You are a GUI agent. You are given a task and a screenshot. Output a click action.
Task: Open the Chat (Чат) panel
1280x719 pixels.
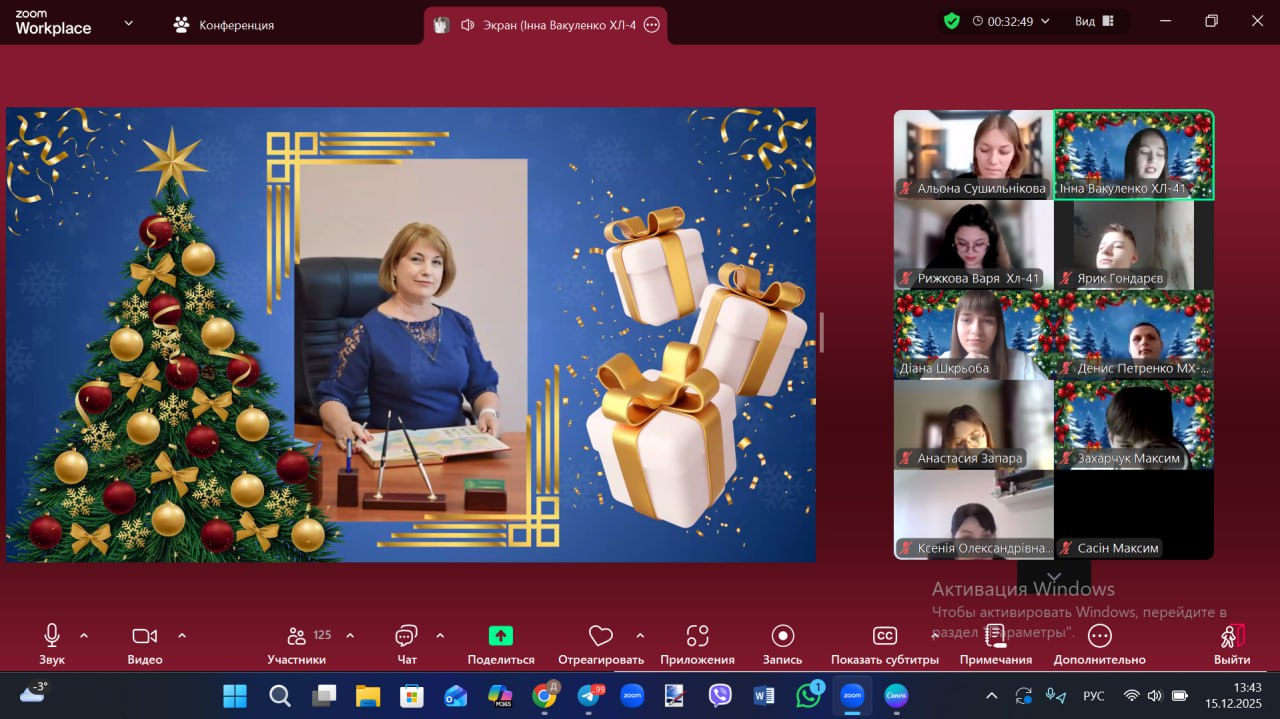406,637
